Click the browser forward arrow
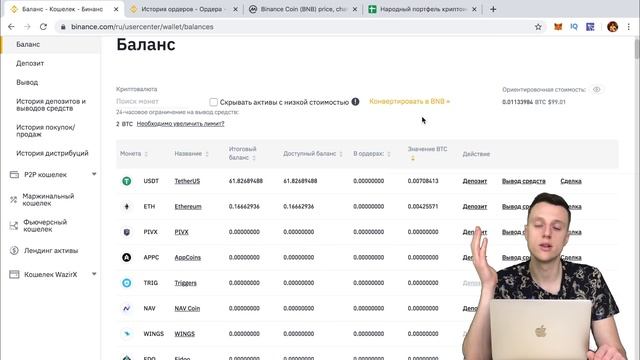The width and height of the screenshot is (640, 360). [x=27, y=27]
